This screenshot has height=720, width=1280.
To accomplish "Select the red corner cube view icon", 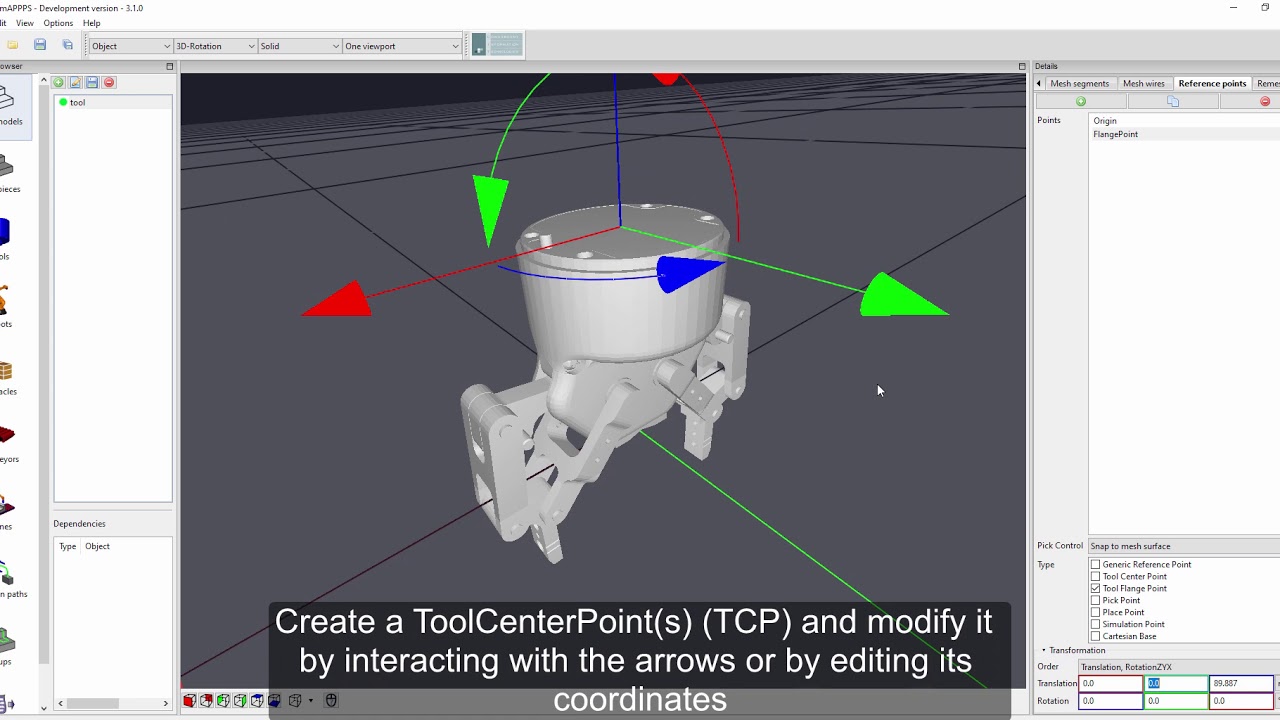I will pos(206,701).
